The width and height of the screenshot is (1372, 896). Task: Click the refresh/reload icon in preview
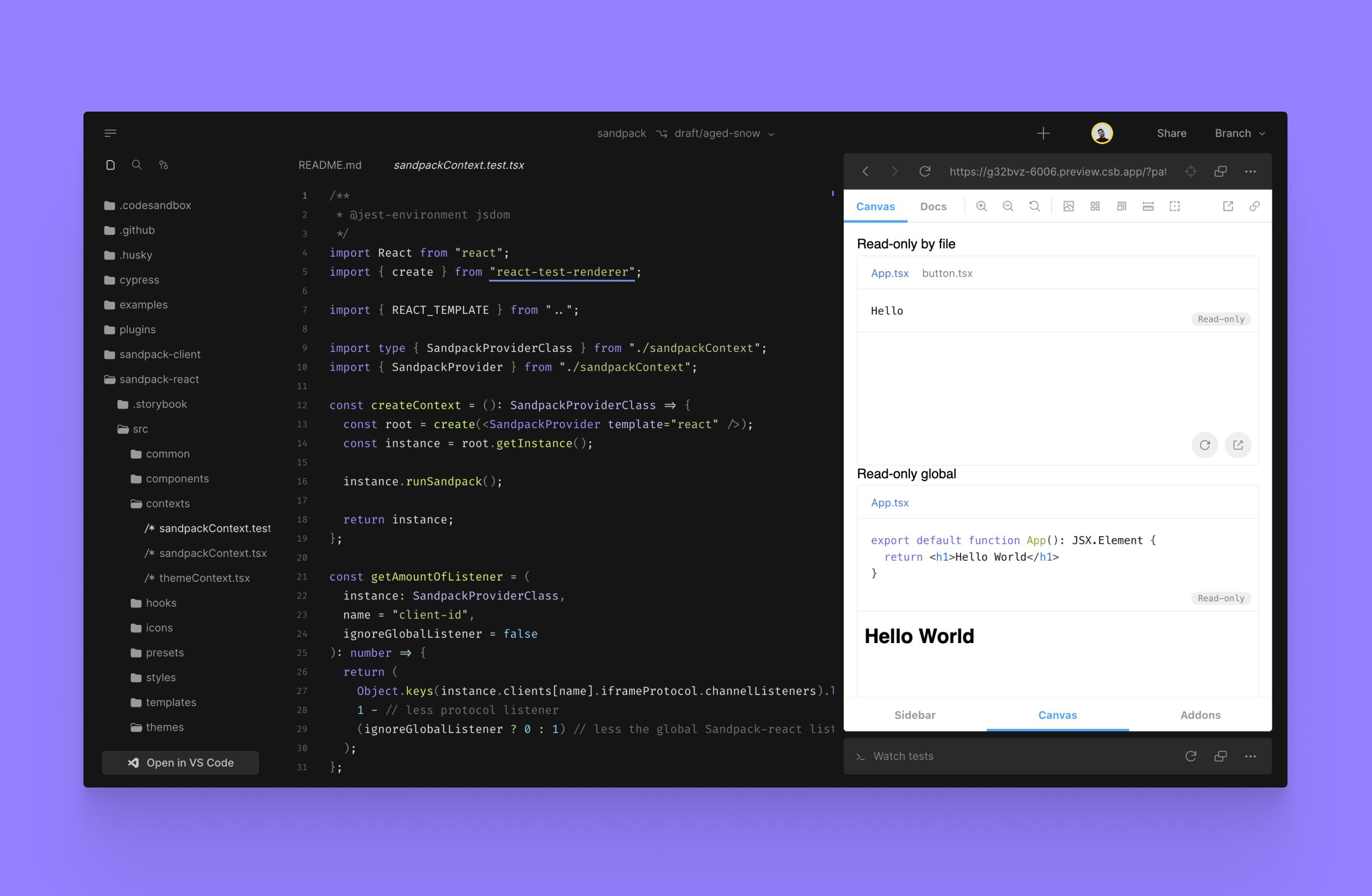click(x=923, y=171)
